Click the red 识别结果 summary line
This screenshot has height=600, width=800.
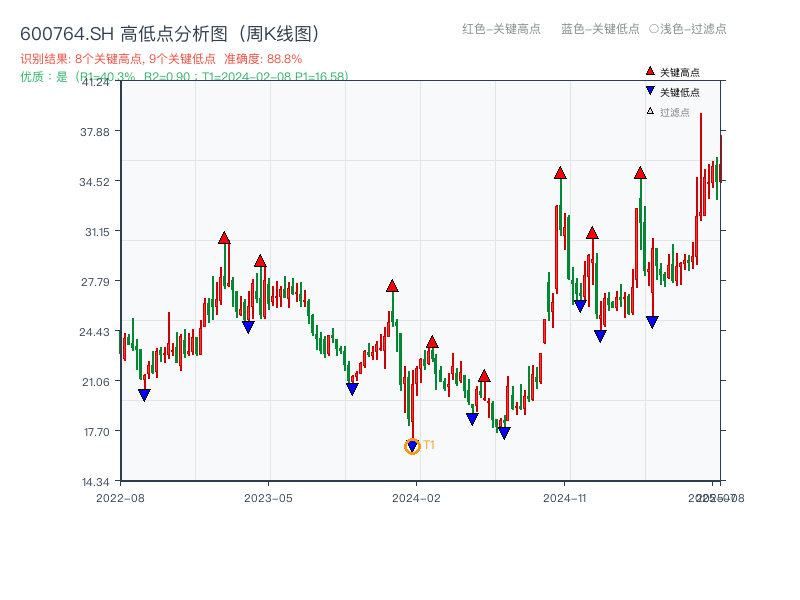tap(161, 59)
